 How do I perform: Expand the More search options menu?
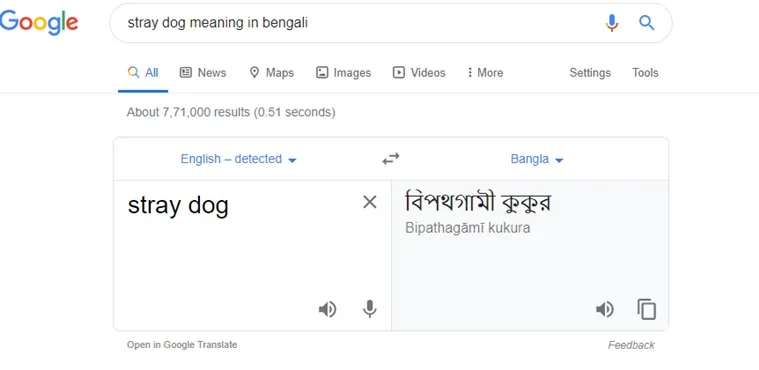485,73
